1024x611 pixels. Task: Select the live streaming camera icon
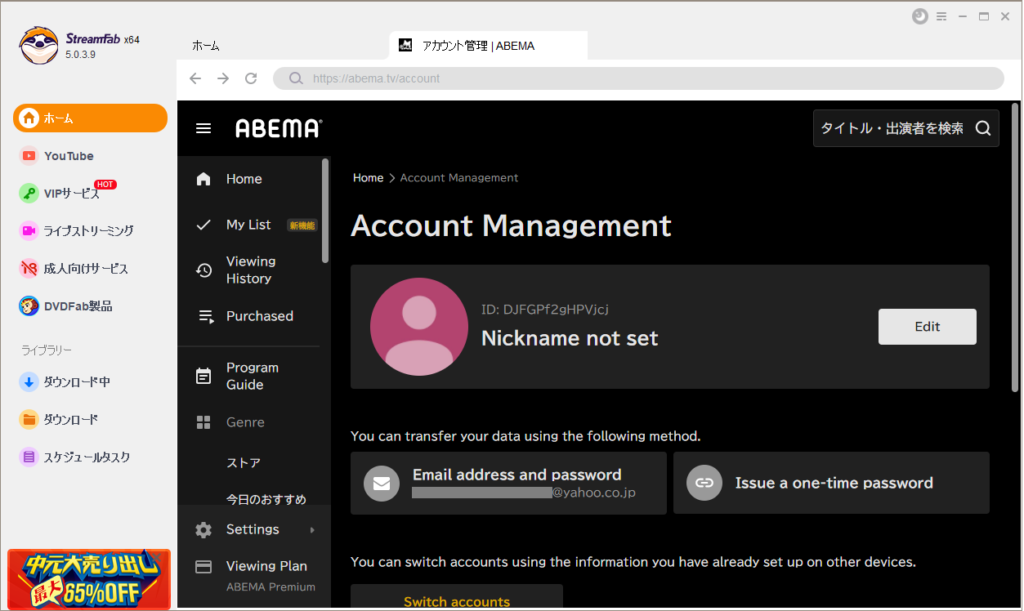(x=29, y=230)
